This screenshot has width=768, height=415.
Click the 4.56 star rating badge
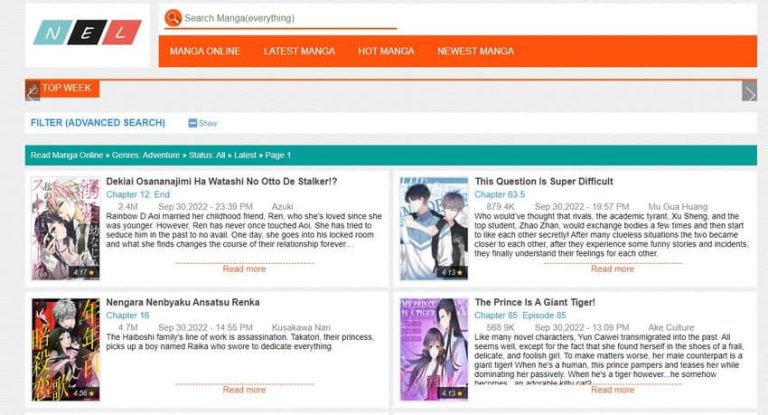point(84,393)
